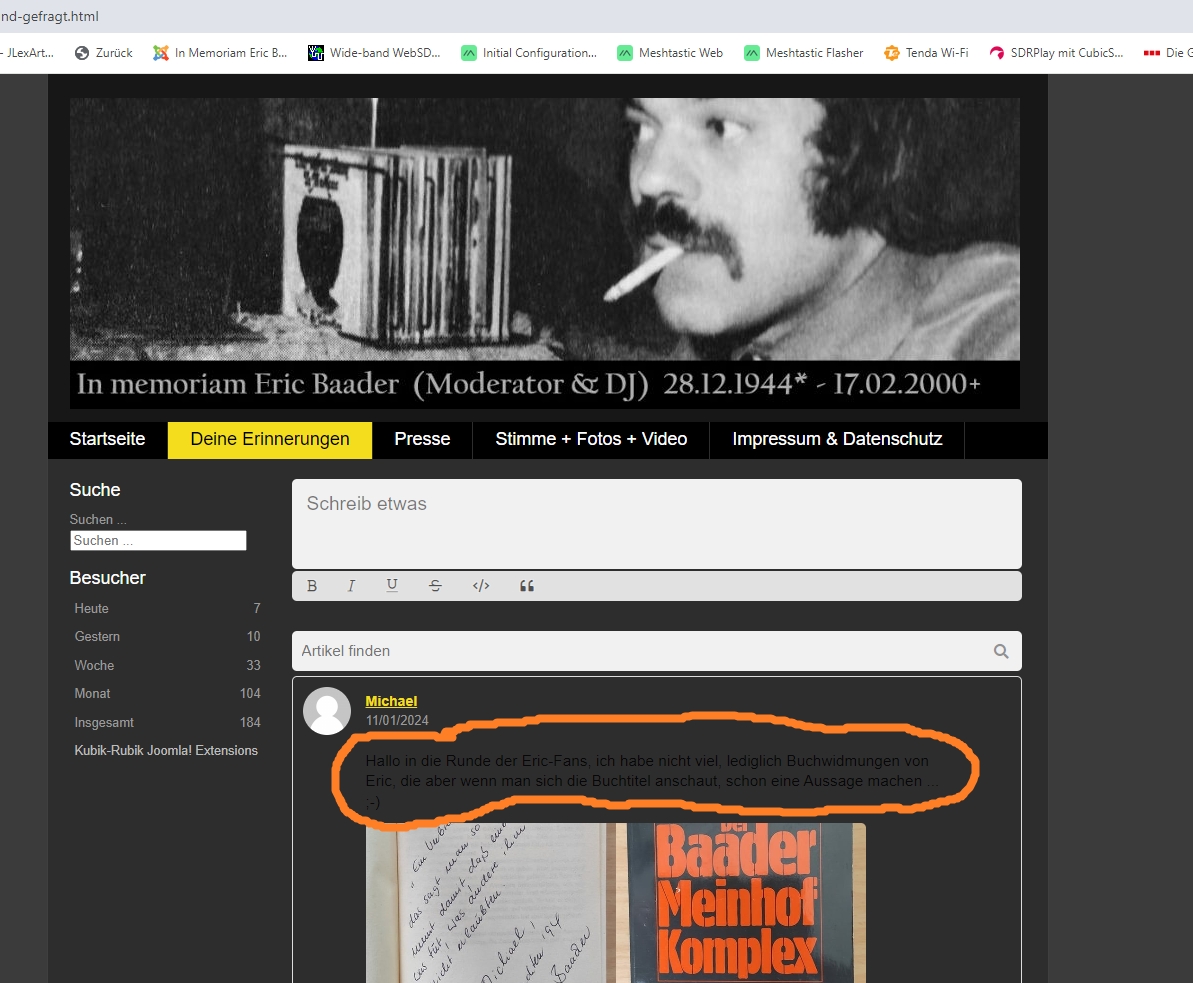Viewport: 1193px width, 983px height.
Task: Apply bold formatting in the editor toolbar
Action: [312, 586]
